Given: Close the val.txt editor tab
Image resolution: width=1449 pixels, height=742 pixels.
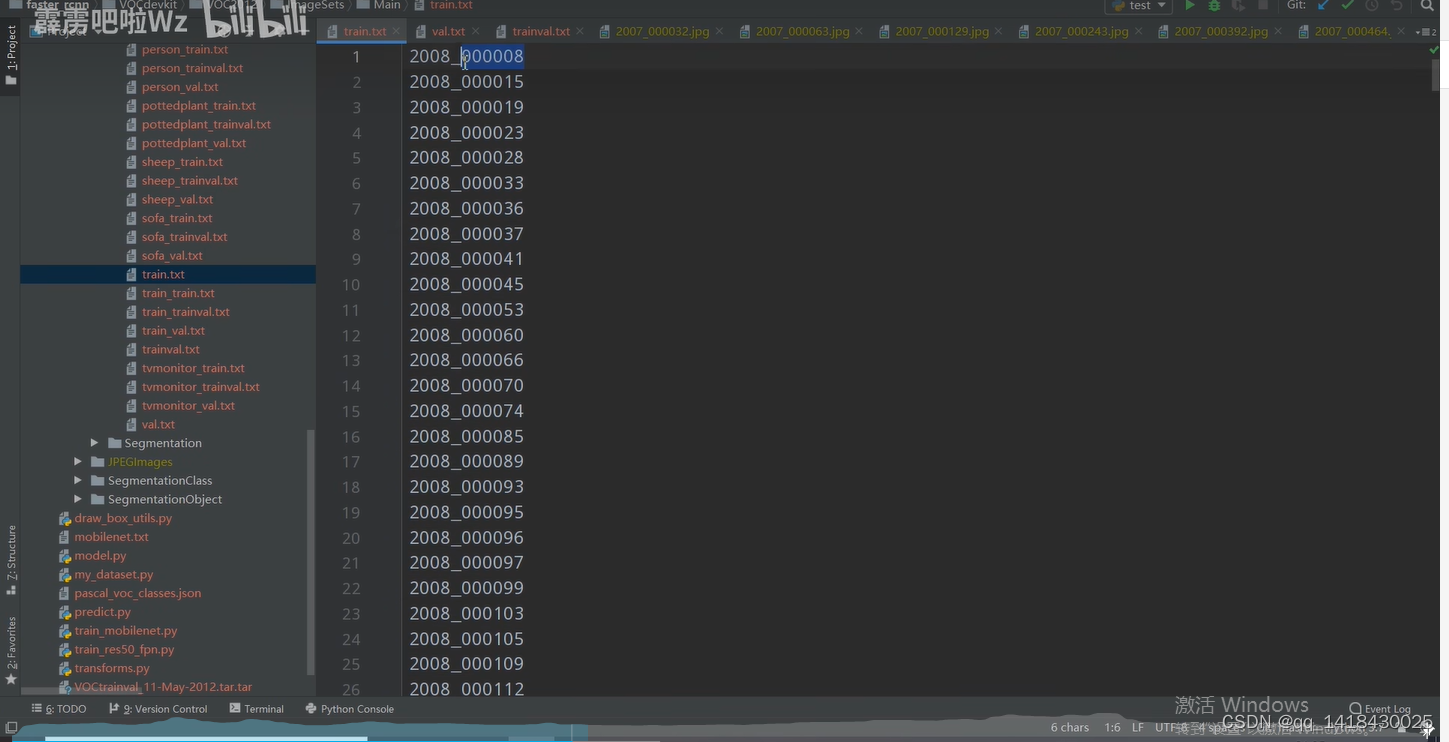Looking at the screenshot, I should click(475, 32).
